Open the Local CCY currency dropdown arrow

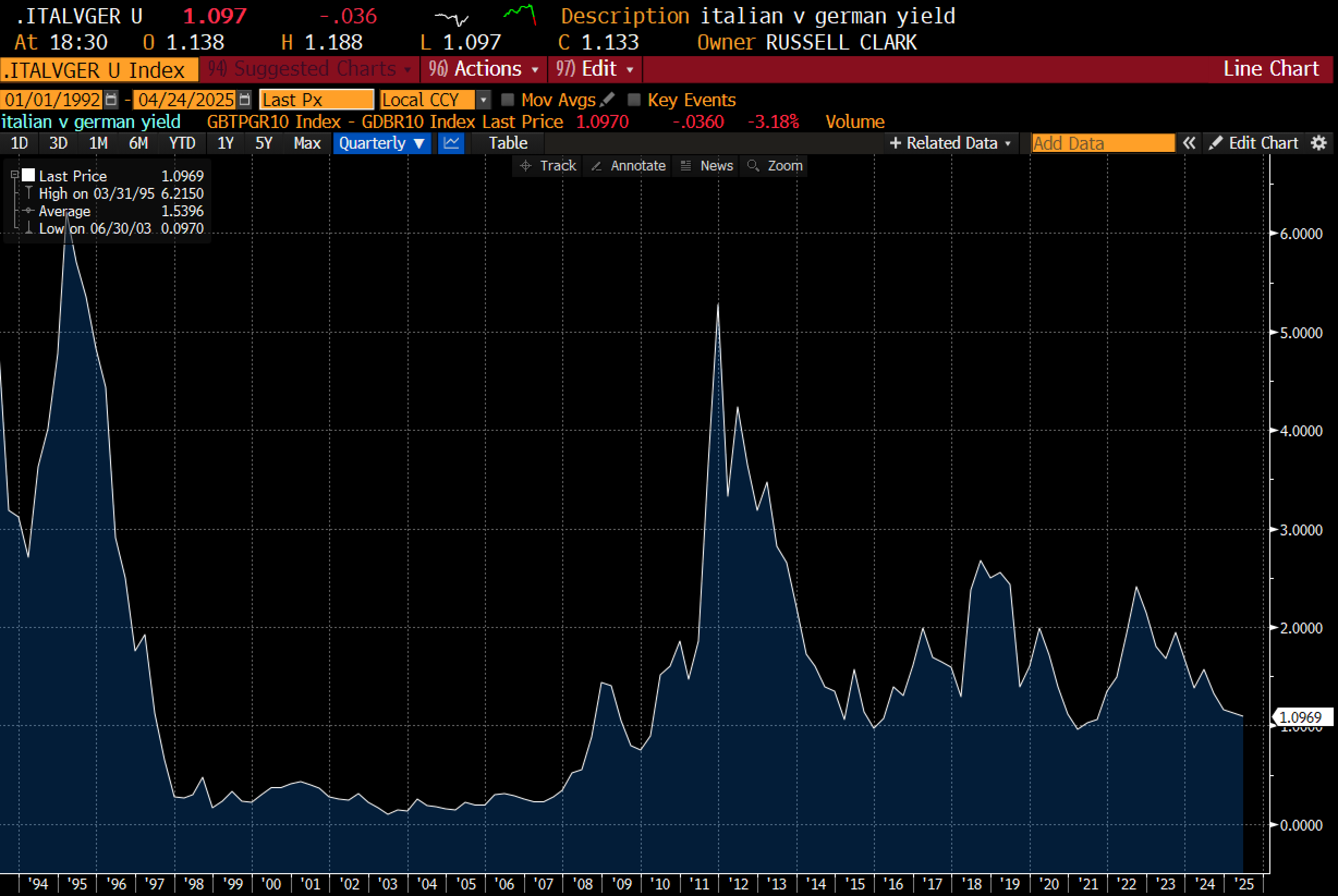point(484,100)
